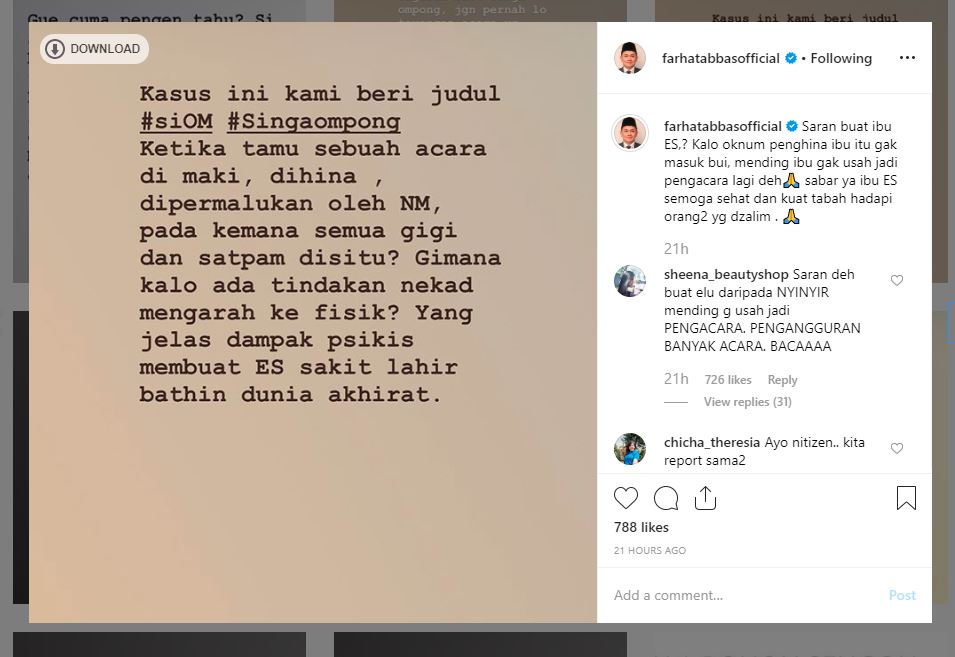955x657 pixels.
Task: Like sheena_beautyshop's comment
Action: pos(897,280)
